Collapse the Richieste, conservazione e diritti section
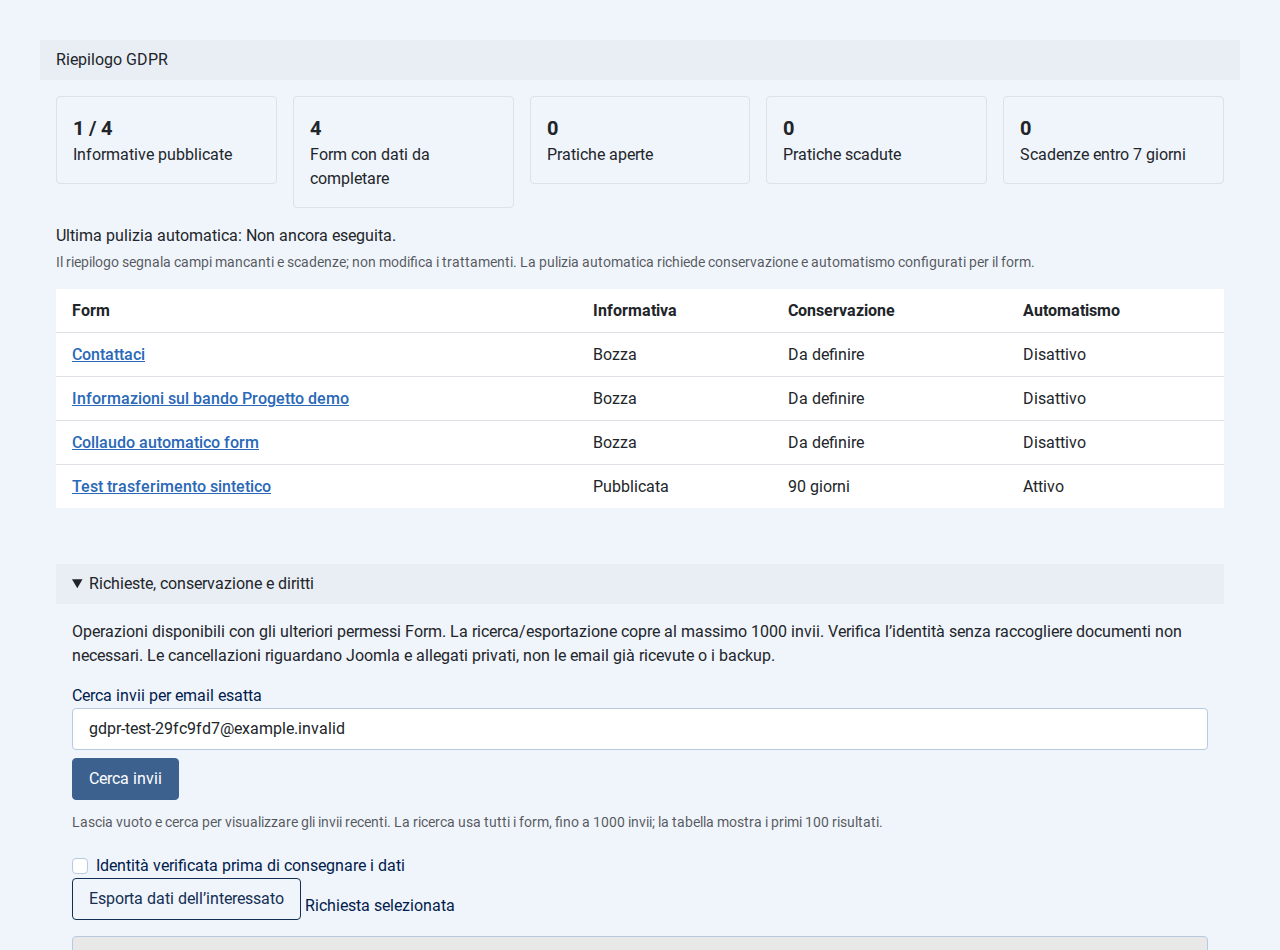Screen dimensions: 1280x950 640,584
